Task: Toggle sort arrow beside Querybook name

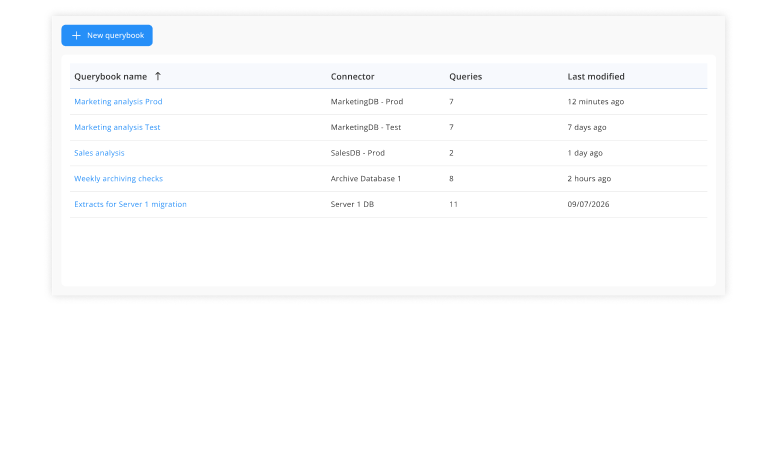Action: point(158,76)
